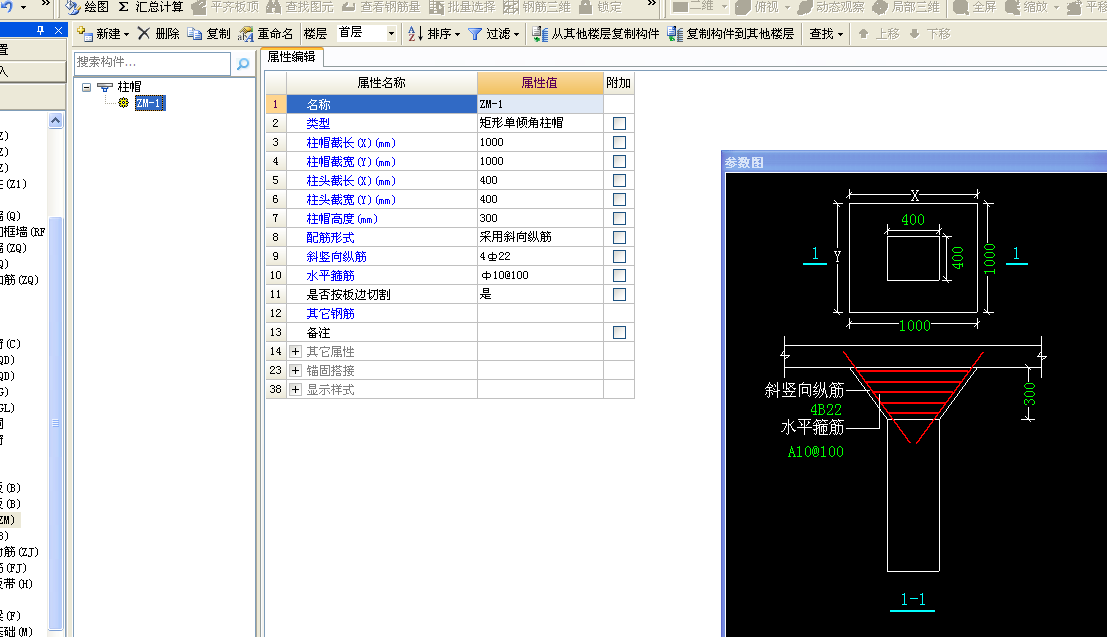Toggle 附加 checkbox for 备注 row
This screenshot has height=637, width=1107.
coord(619,332)
